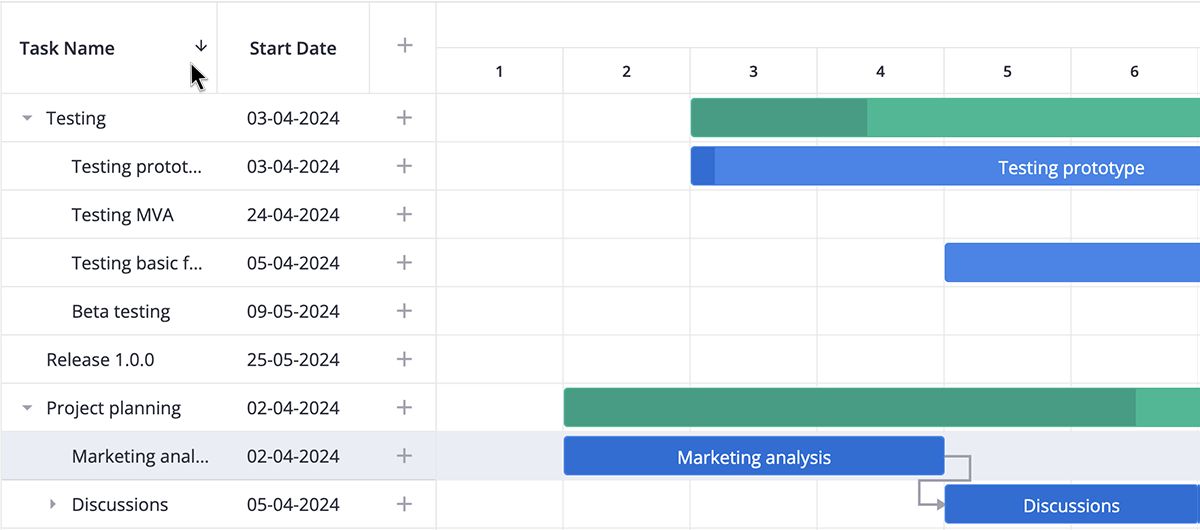
Task: Click the plus icon for Beta testing
Action: 404,311
